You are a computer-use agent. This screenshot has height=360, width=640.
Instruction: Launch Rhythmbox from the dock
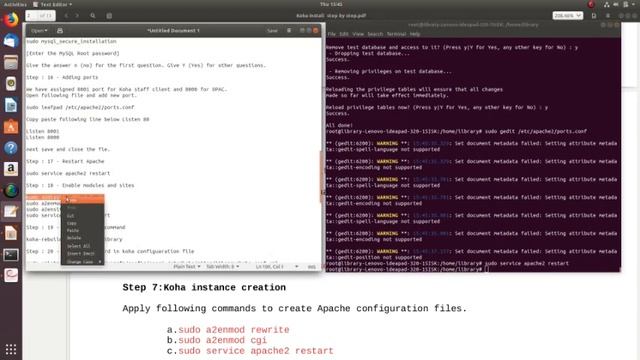[11, 84]
